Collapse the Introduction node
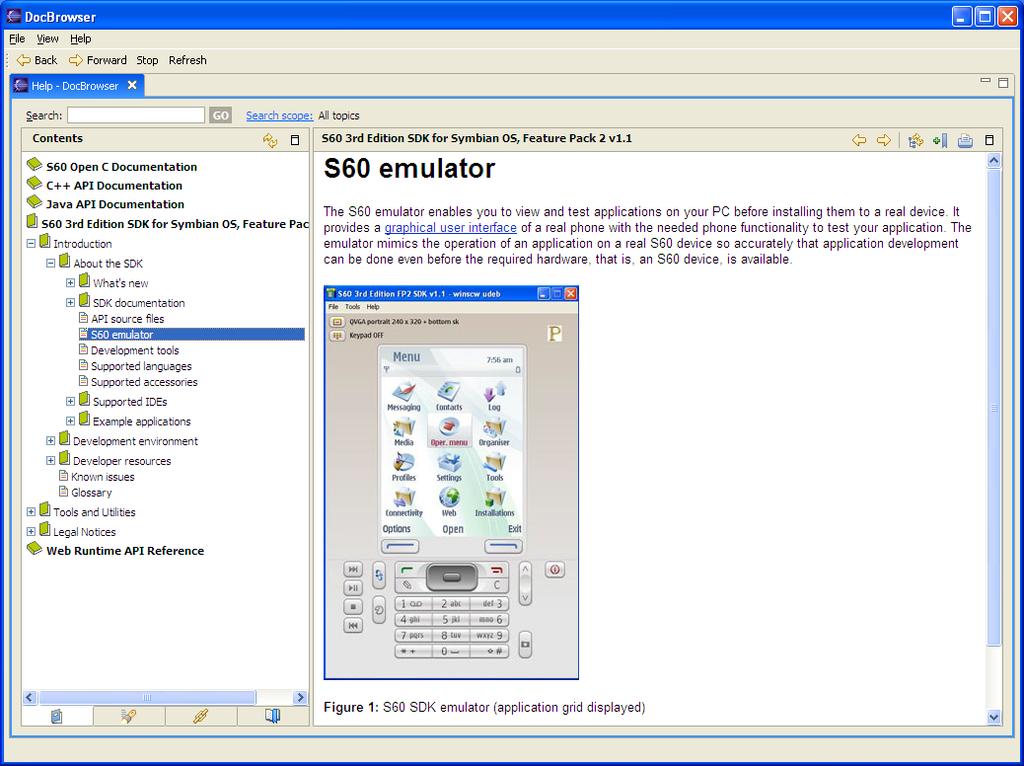Viewport: 1024px width, 766px height. [x=31, y=244]
